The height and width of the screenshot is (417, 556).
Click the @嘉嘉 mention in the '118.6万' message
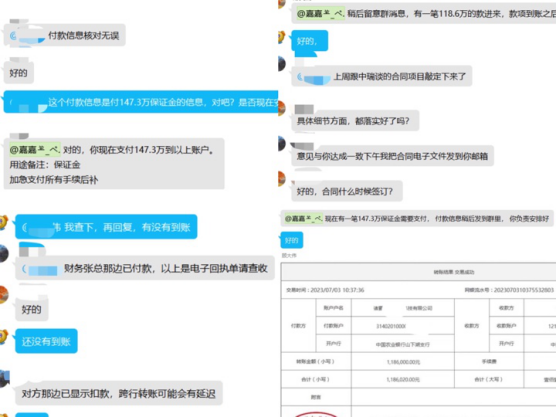click(x=321, y=14)
